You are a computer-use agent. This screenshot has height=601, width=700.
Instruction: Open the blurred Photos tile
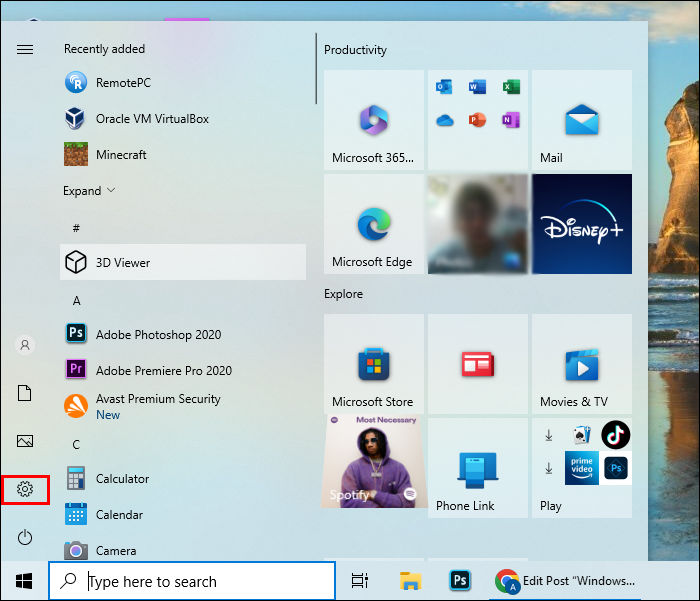[478, 224]
